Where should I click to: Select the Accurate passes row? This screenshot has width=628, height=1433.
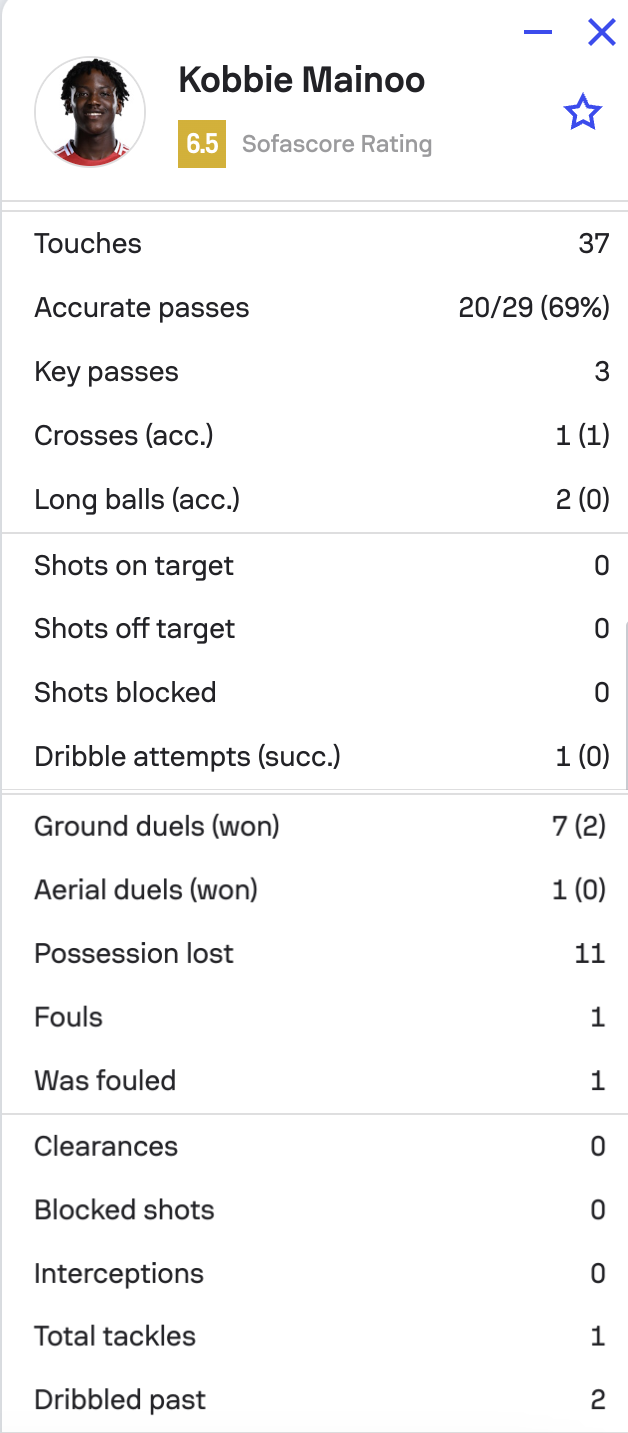click(314, 308)
